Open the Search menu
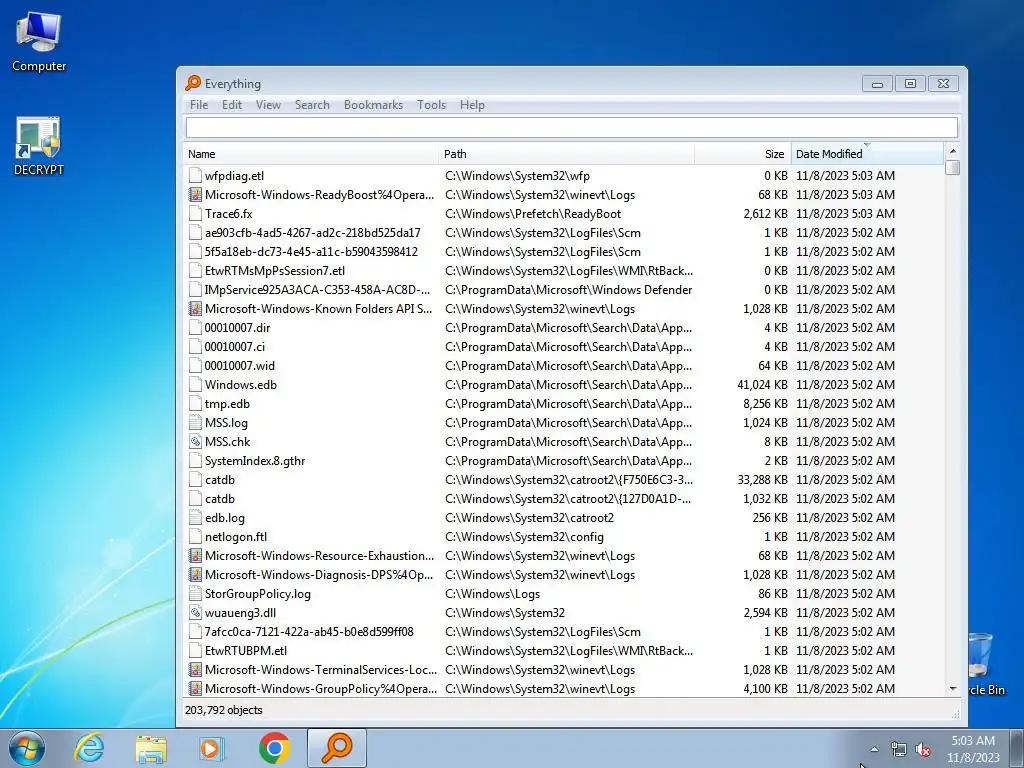The image size is (1024, 768). point(312,105)
